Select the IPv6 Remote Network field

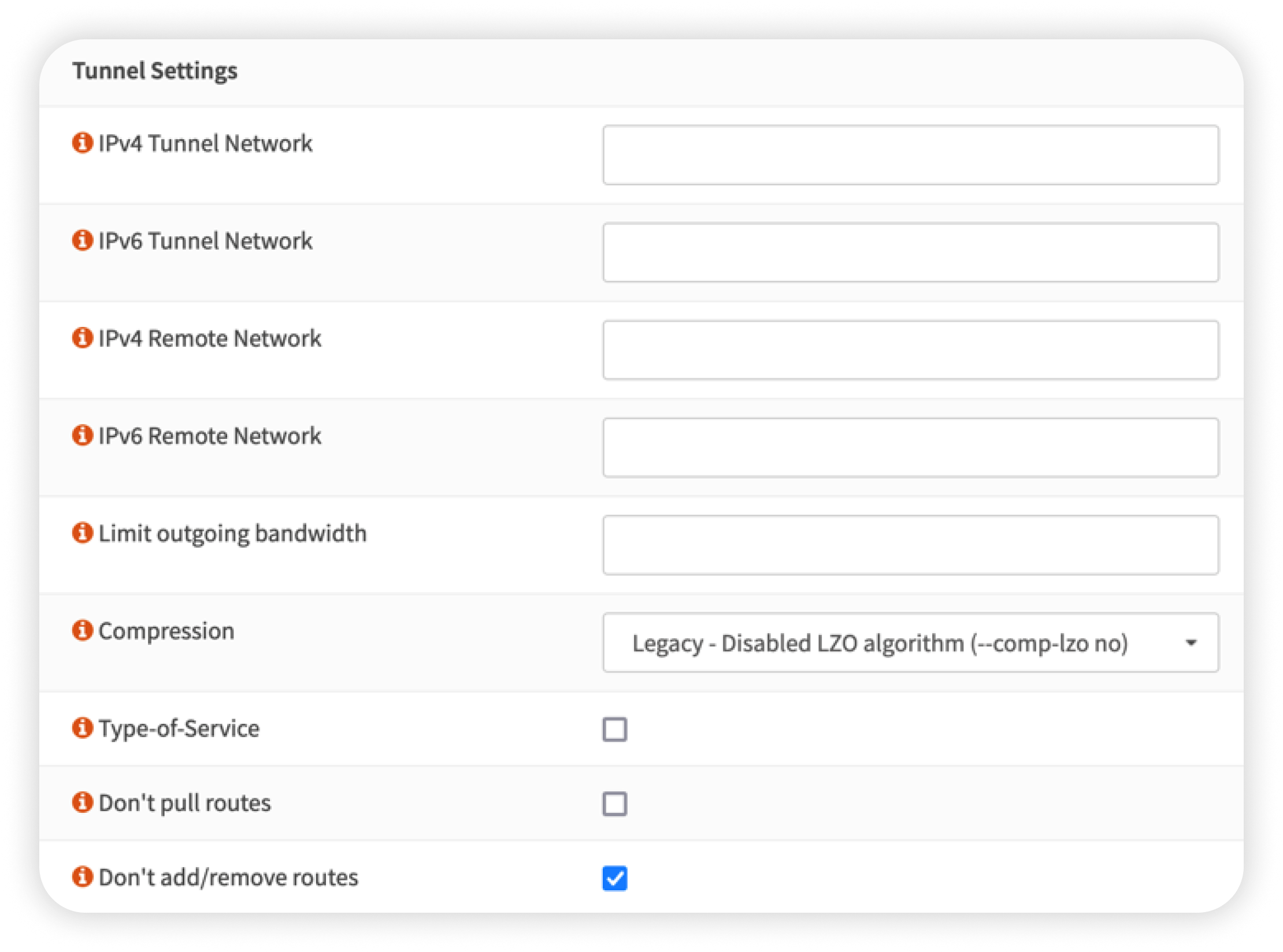pyautogui.click(x=910, y=448)
